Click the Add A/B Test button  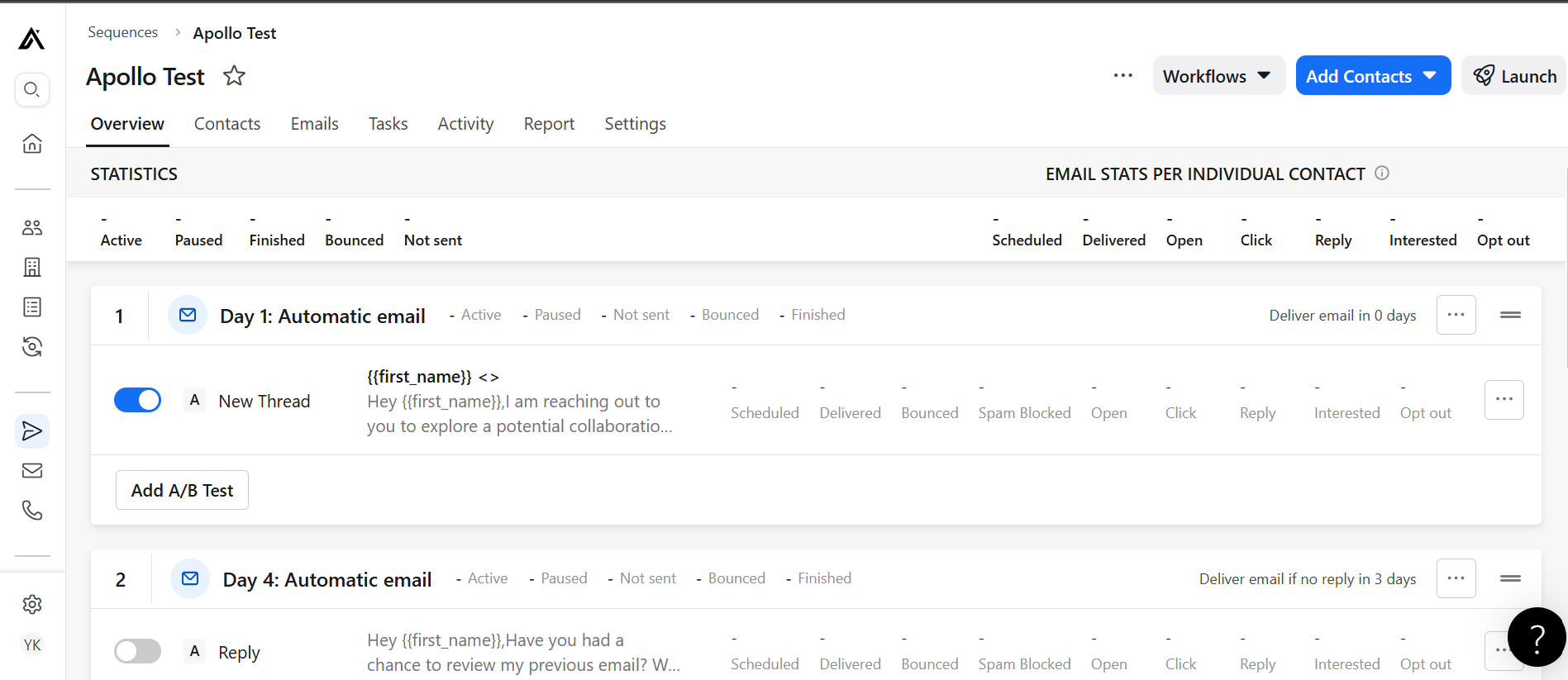click(x=182, y=491)
